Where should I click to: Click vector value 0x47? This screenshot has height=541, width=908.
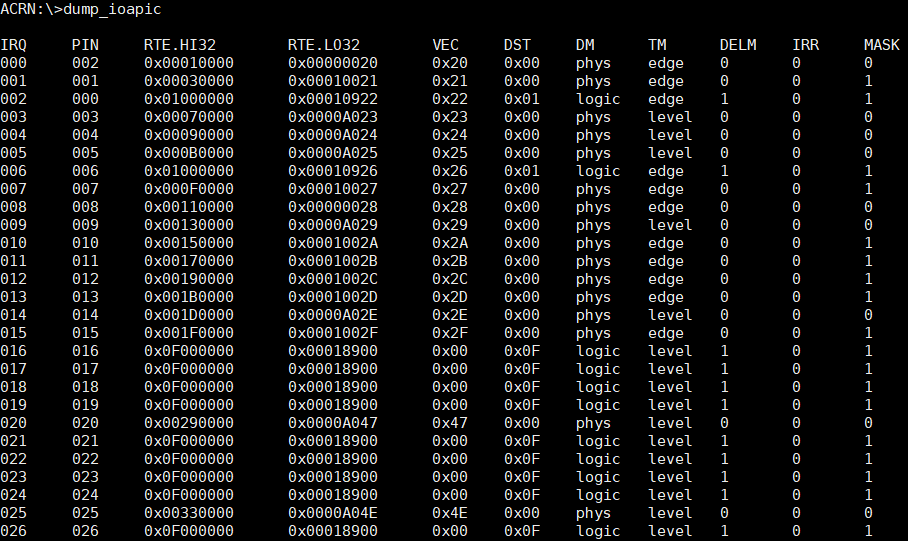(450, 423)
